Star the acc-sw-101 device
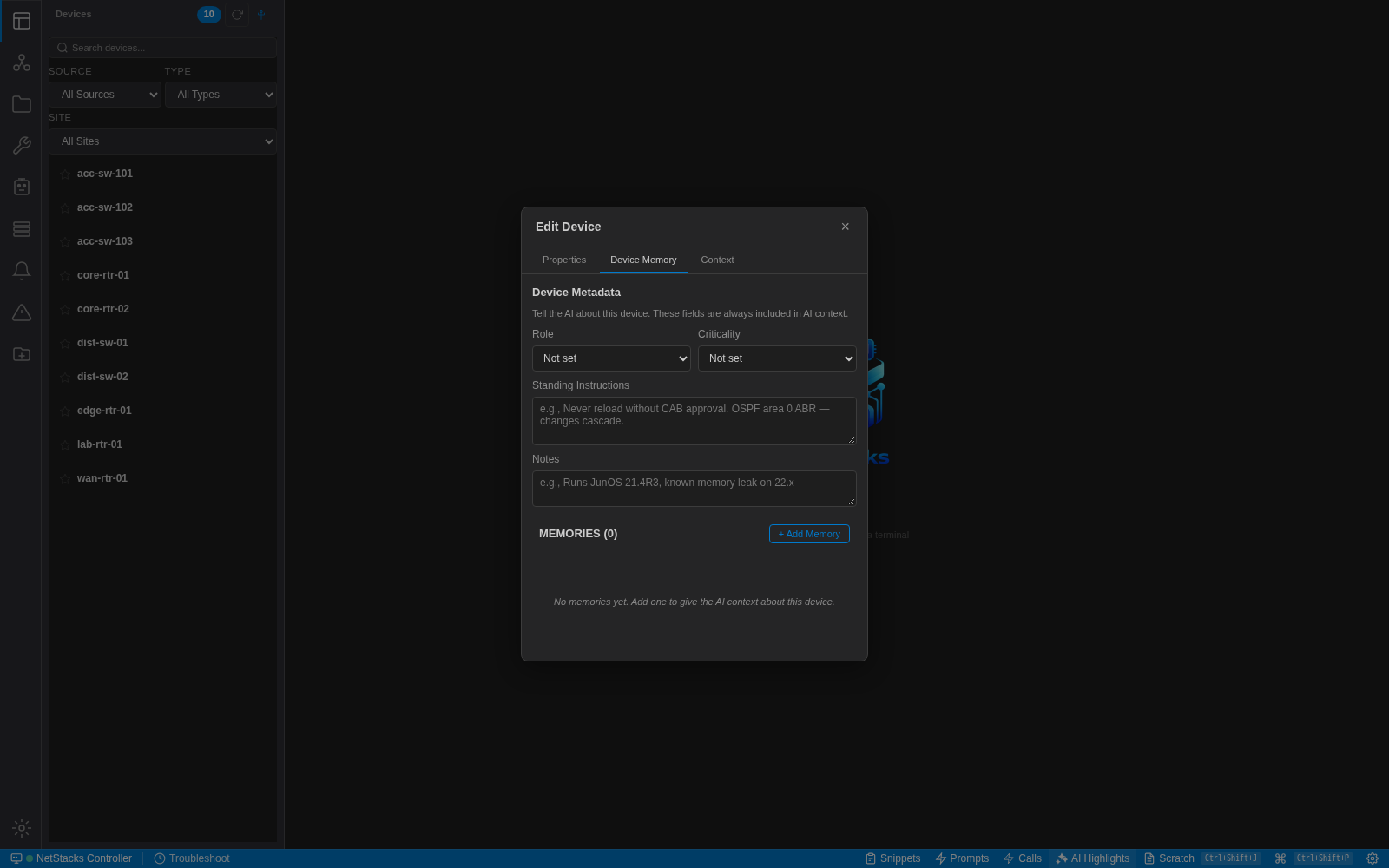The width and height of the screenshot is (1389, 868). [x=65, y=174]
